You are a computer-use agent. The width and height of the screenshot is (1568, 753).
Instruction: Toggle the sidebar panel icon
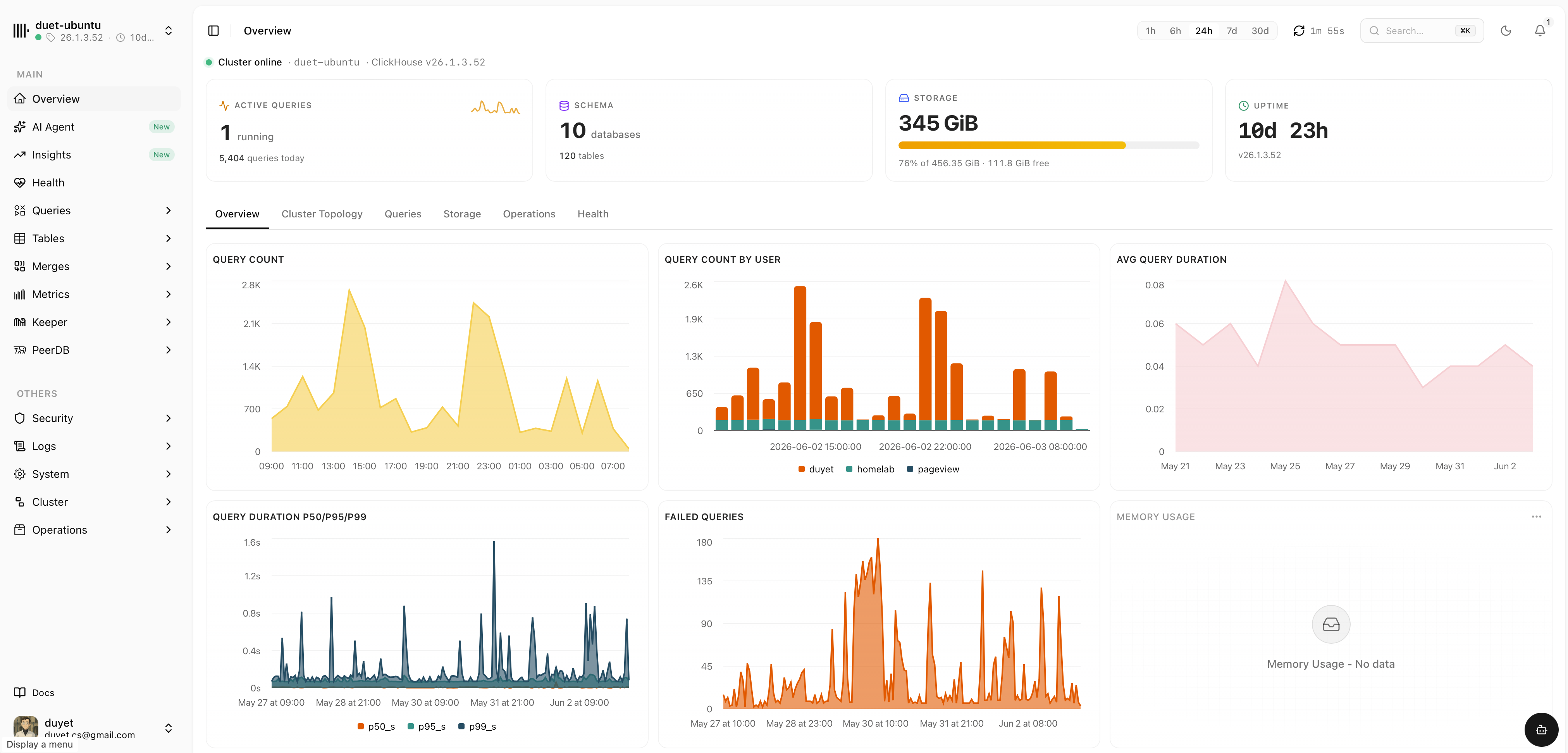[213, 31]
